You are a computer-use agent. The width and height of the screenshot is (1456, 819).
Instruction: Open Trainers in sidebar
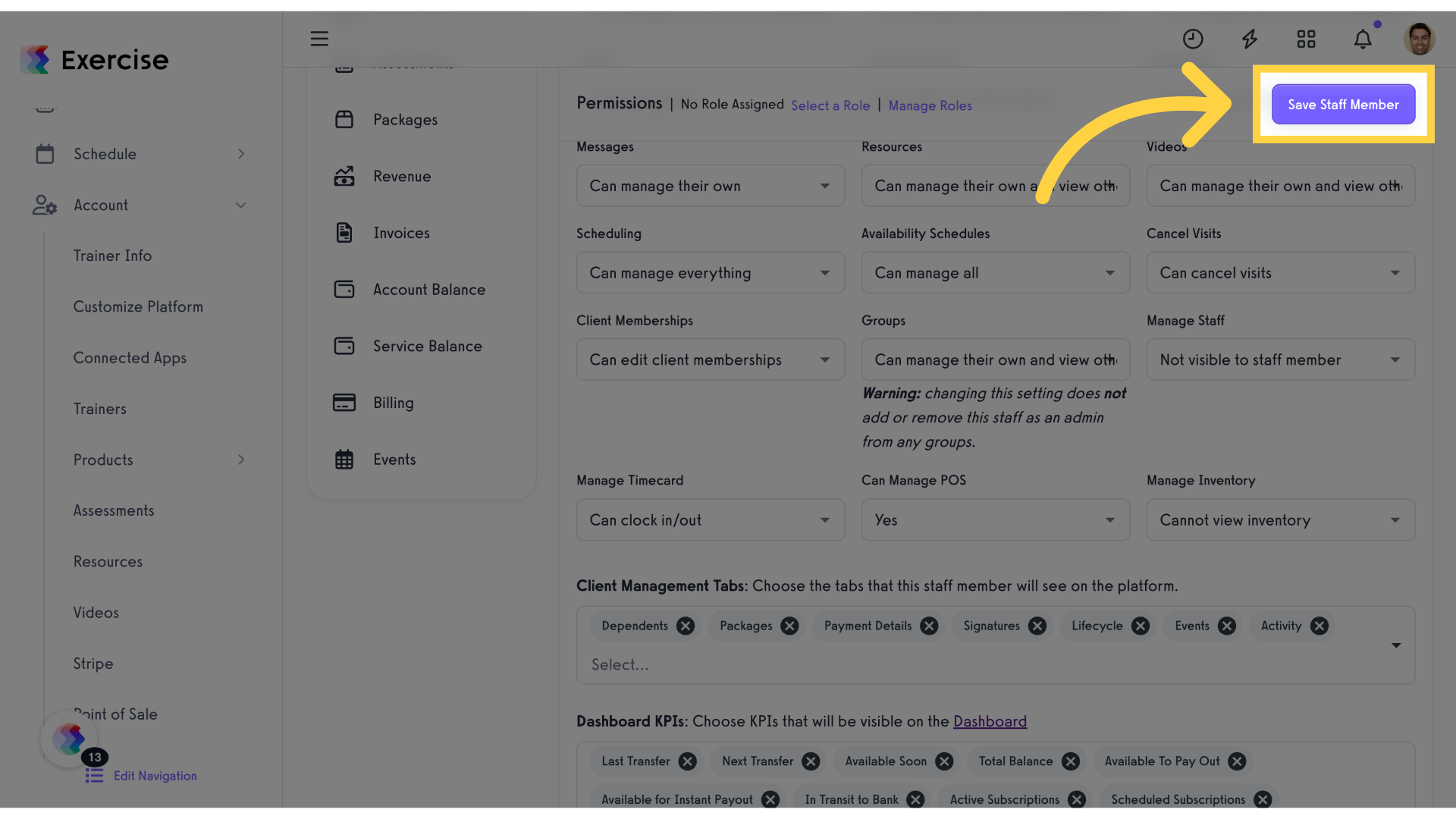coord(99,409)
